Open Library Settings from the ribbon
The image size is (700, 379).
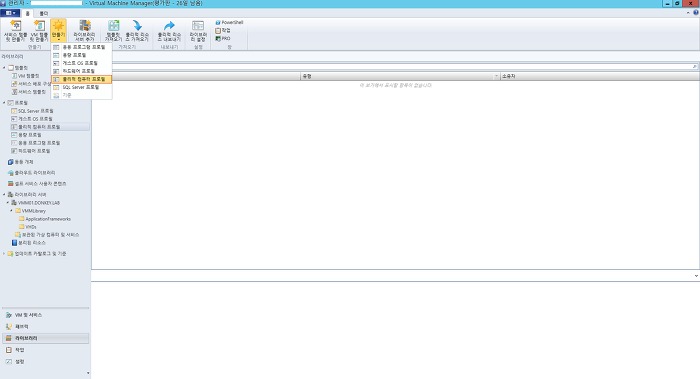pos(198,31)
